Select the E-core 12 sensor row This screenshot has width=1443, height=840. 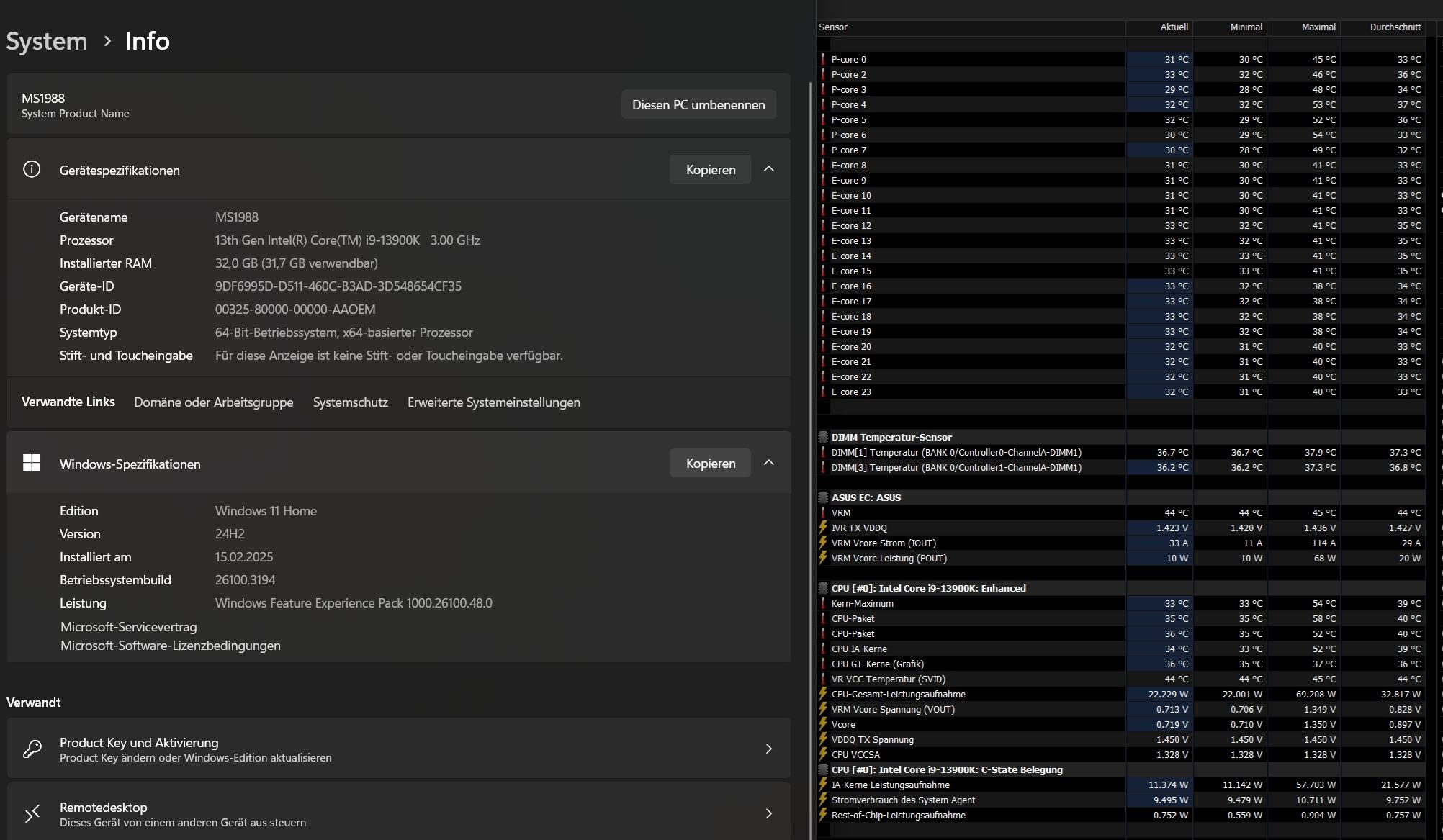tap(1121, 225)
